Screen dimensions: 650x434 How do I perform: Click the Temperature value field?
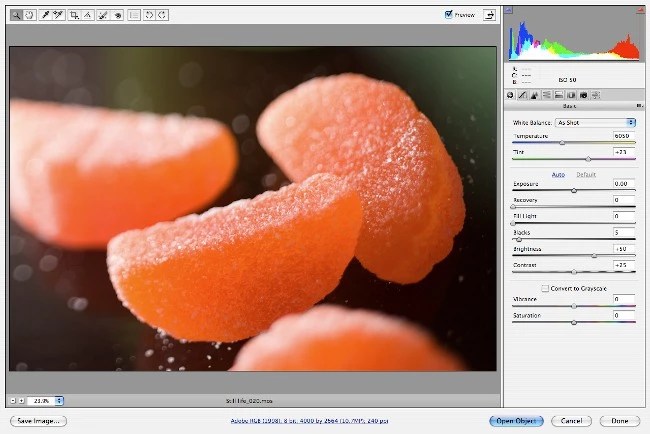pos(623,135)
